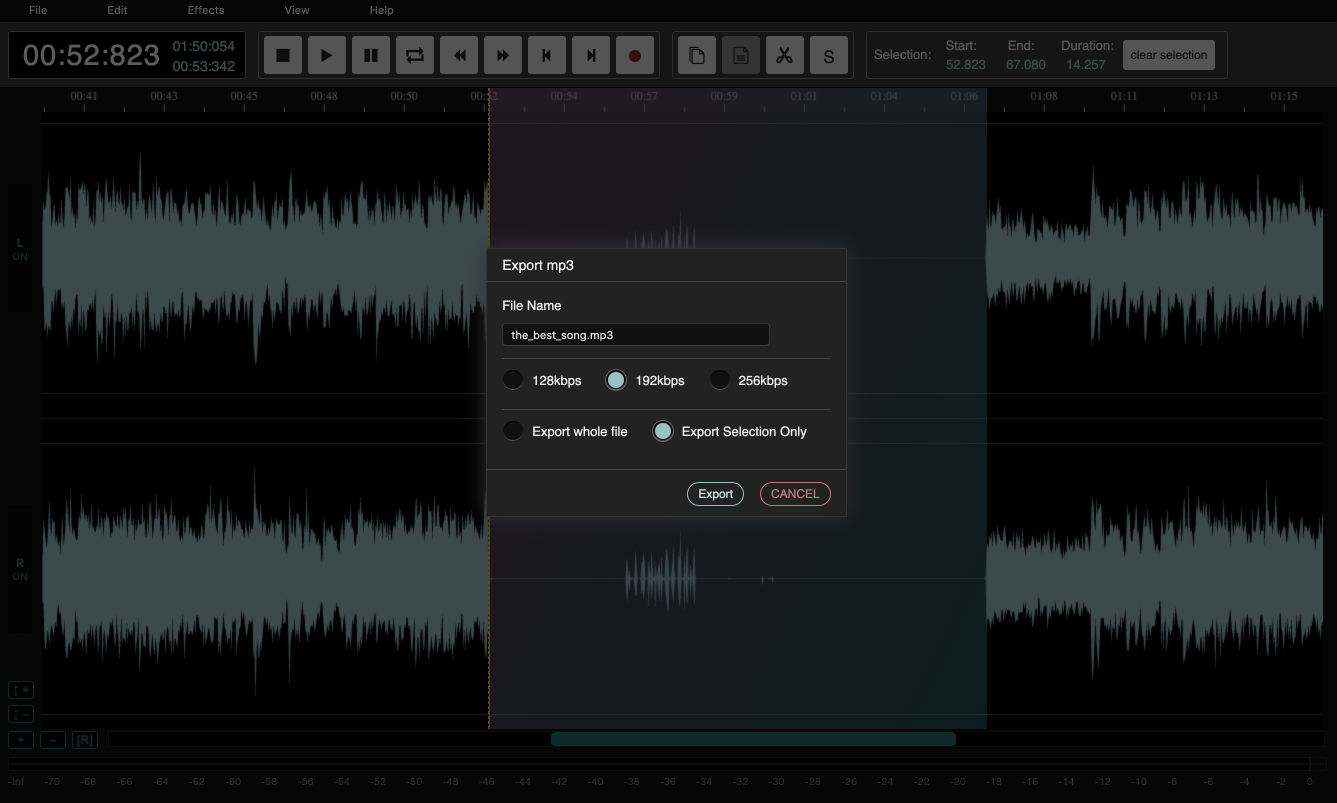Click the rewind icon
Viewport: 1337px width, 803px height.
point(459,55)
